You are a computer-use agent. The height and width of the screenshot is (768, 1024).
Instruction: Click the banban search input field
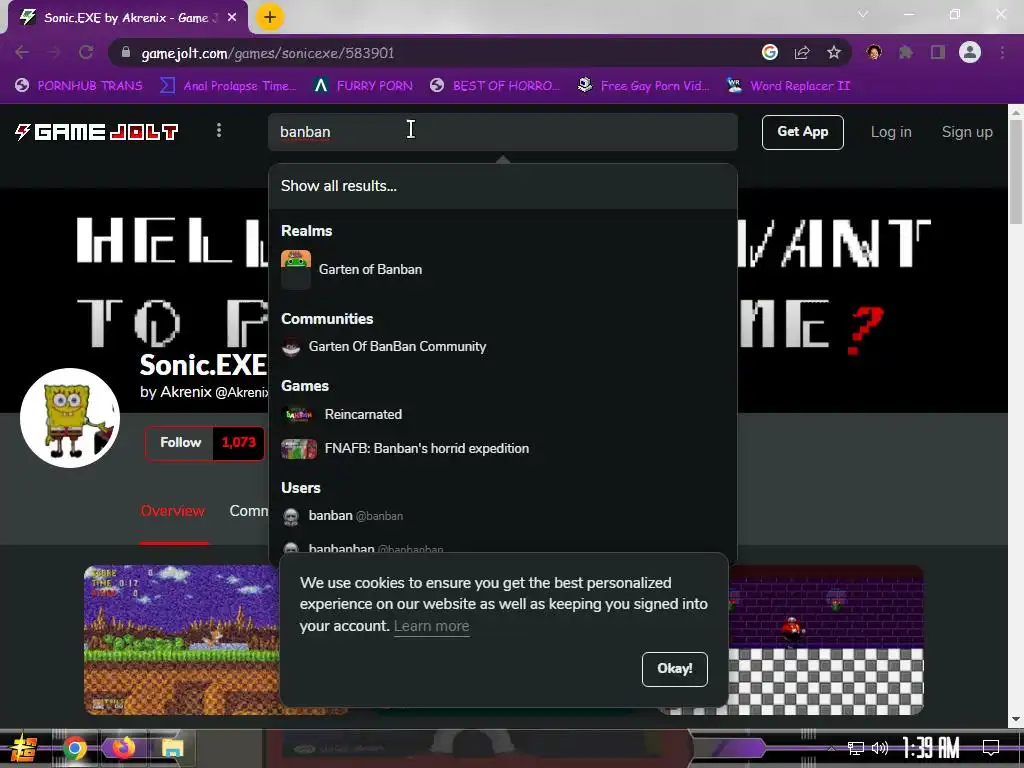point(502,132)
